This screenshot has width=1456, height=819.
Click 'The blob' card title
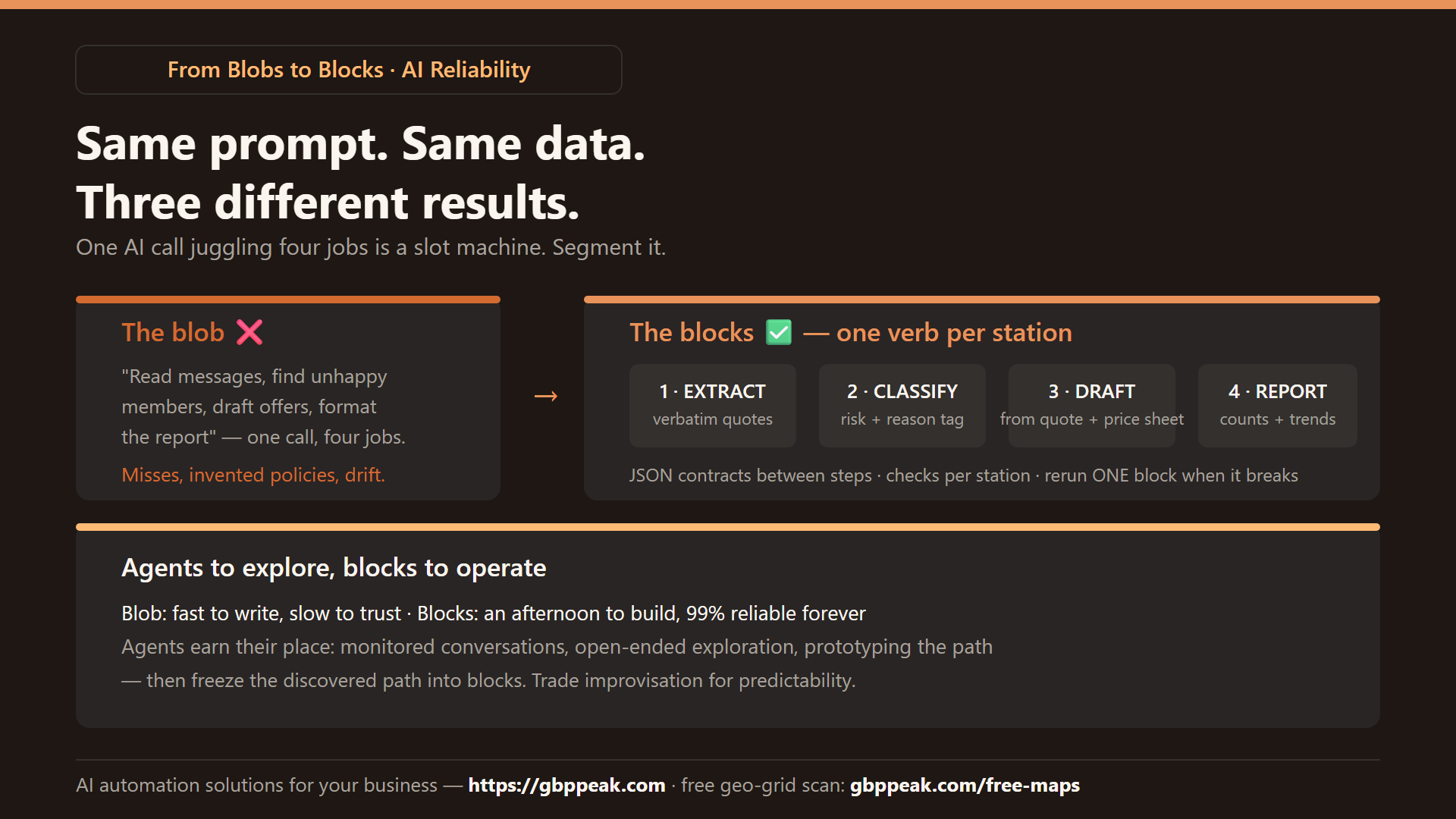pos(173,332)
